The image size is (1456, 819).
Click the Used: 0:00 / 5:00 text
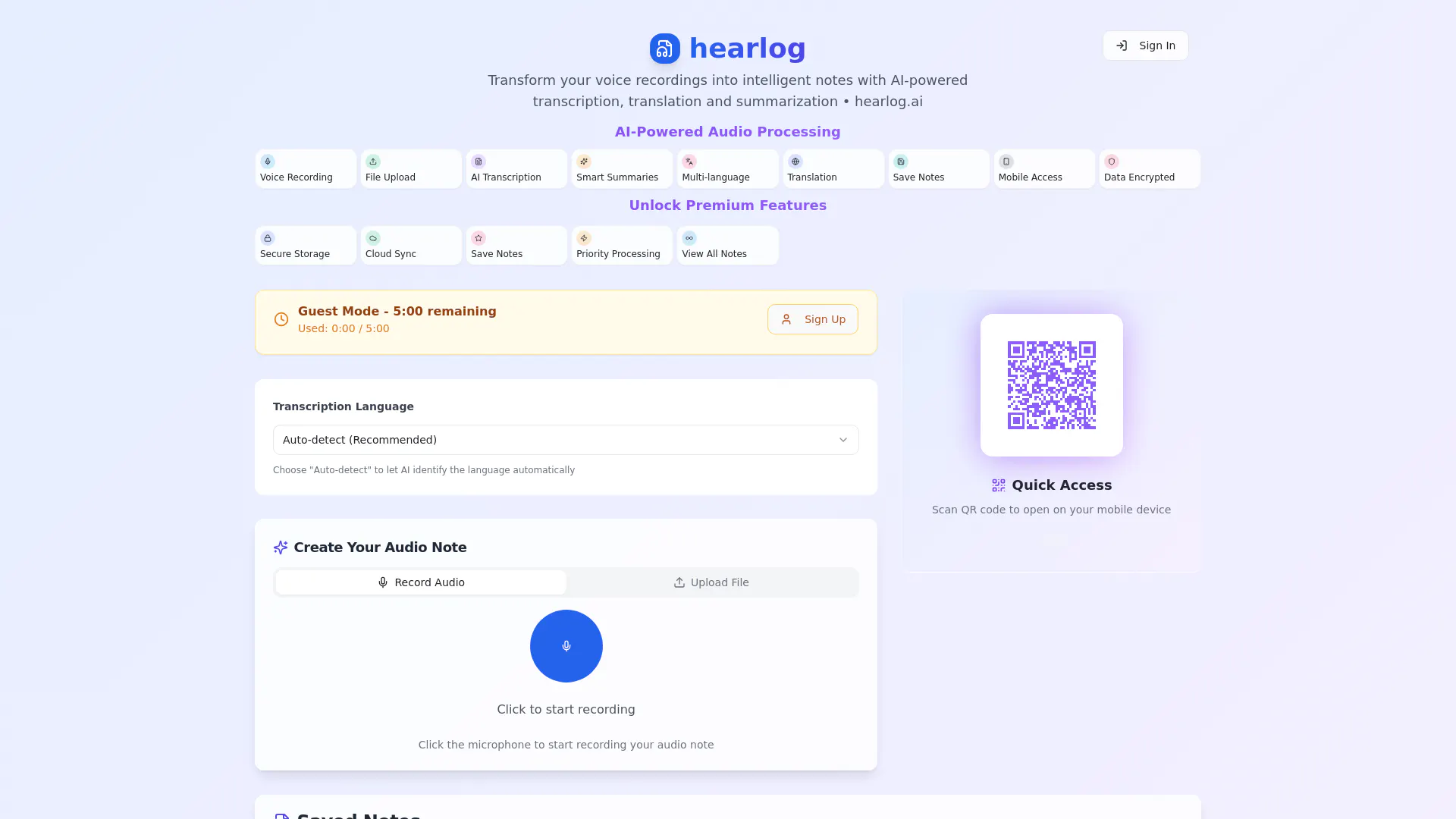click(x=344, y=328)
